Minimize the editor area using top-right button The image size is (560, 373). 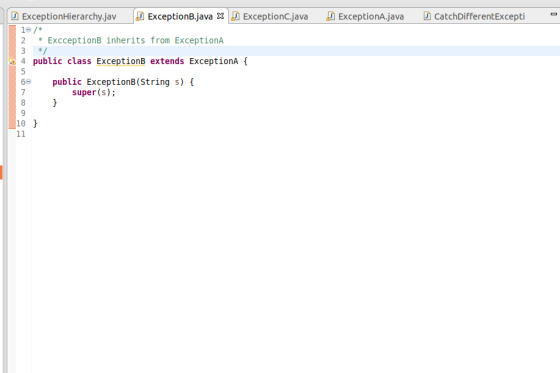click(554, 14)
